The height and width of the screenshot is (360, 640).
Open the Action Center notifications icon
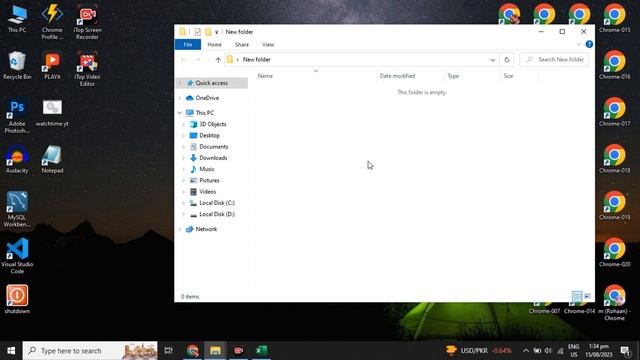pos(625,351)
